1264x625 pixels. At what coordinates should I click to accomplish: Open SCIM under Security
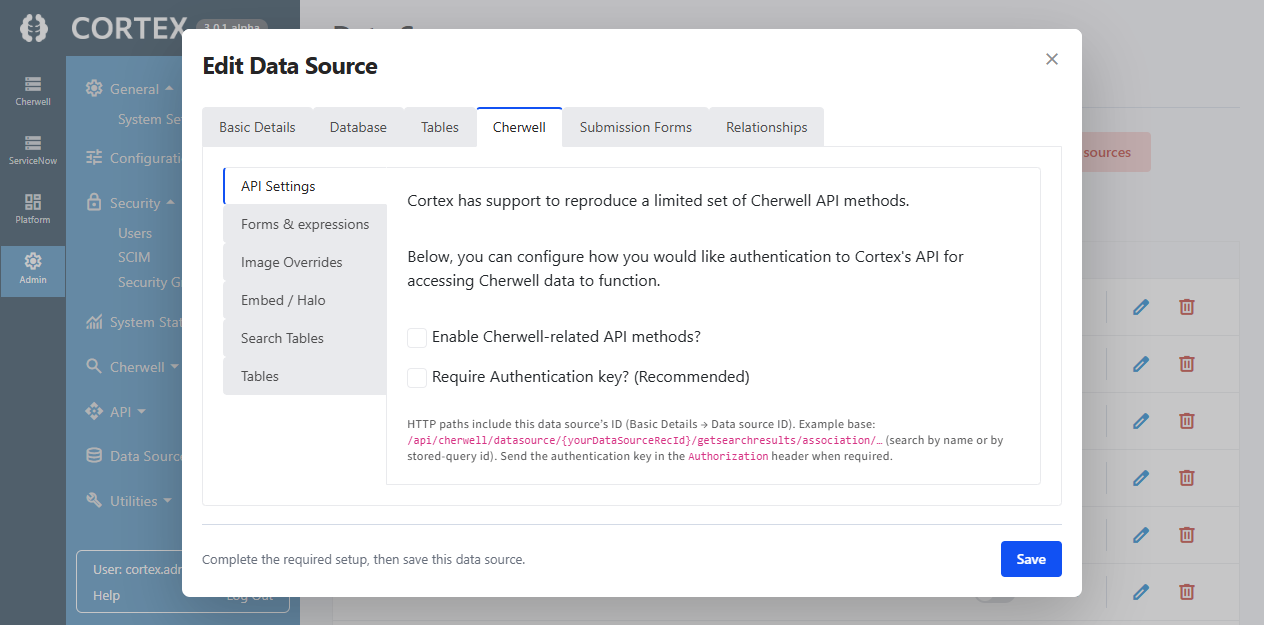point(134,257)
